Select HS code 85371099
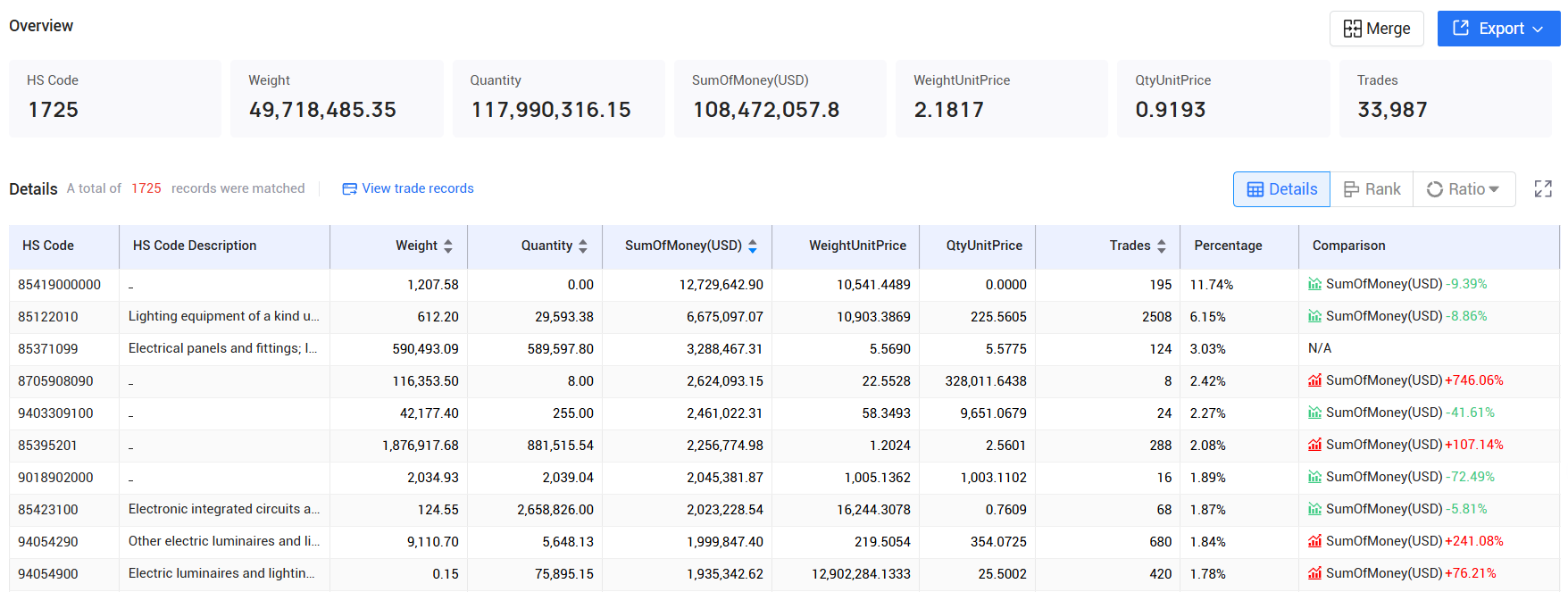Image resolution: width=1568 pixels, height=592 pixels. 48,349
